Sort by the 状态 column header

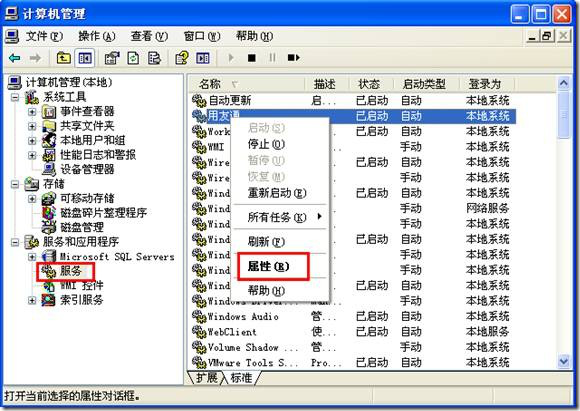(x=371, y=84)
